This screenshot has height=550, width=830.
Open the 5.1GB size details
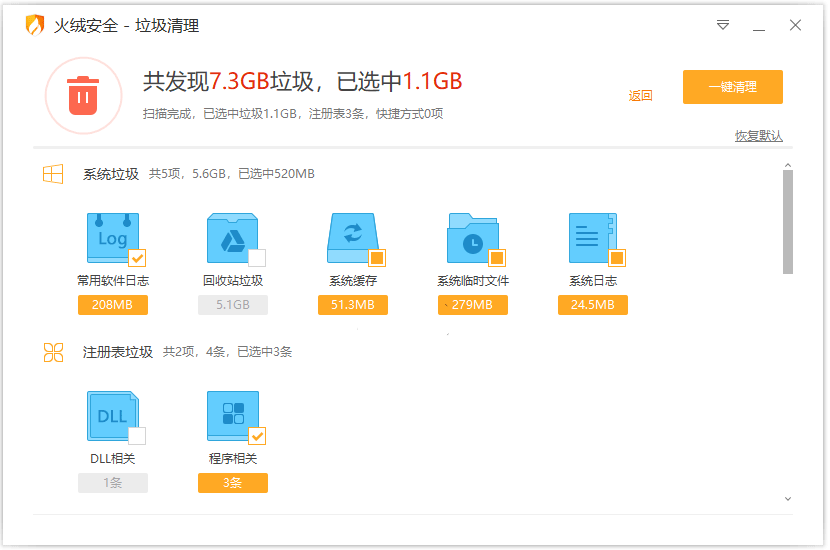coord(232,305)
